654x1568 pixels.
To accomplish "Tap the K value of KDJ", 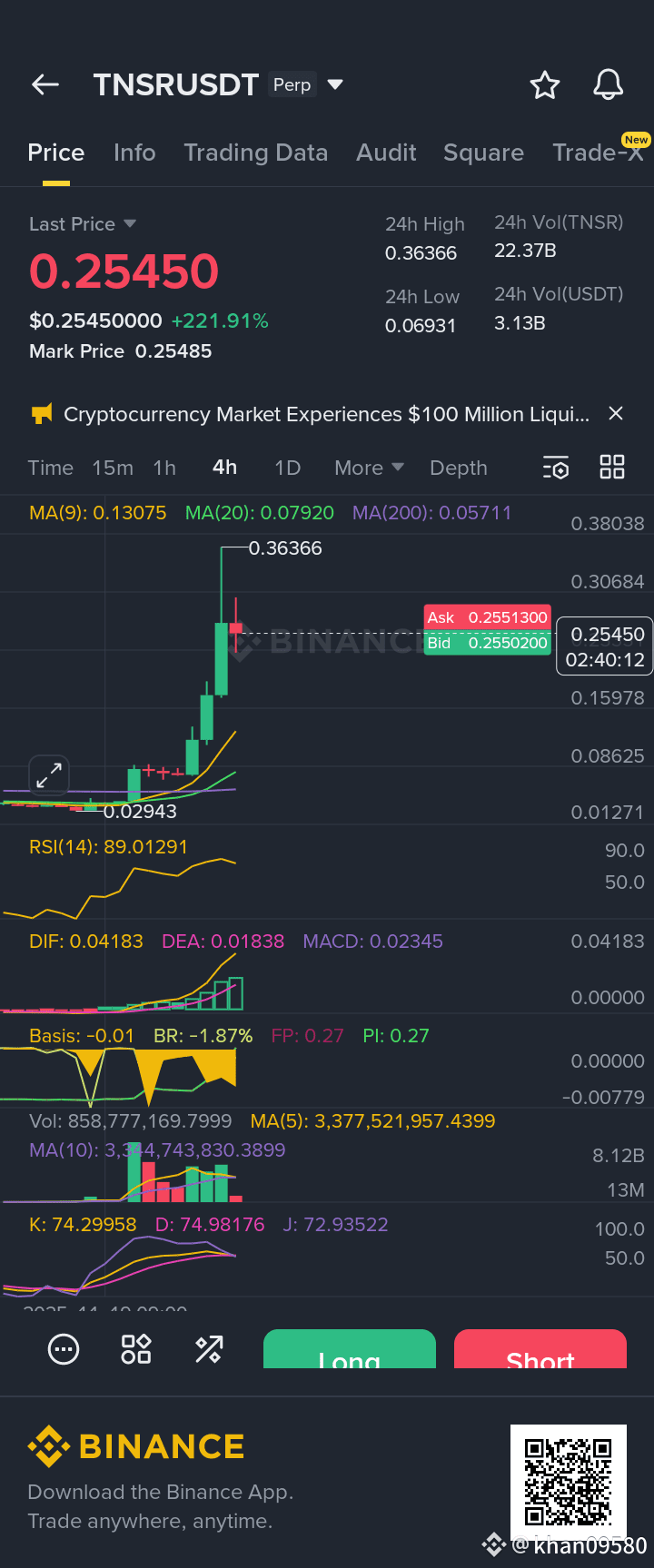I will pyautogui.click(x=83, y=1225).
